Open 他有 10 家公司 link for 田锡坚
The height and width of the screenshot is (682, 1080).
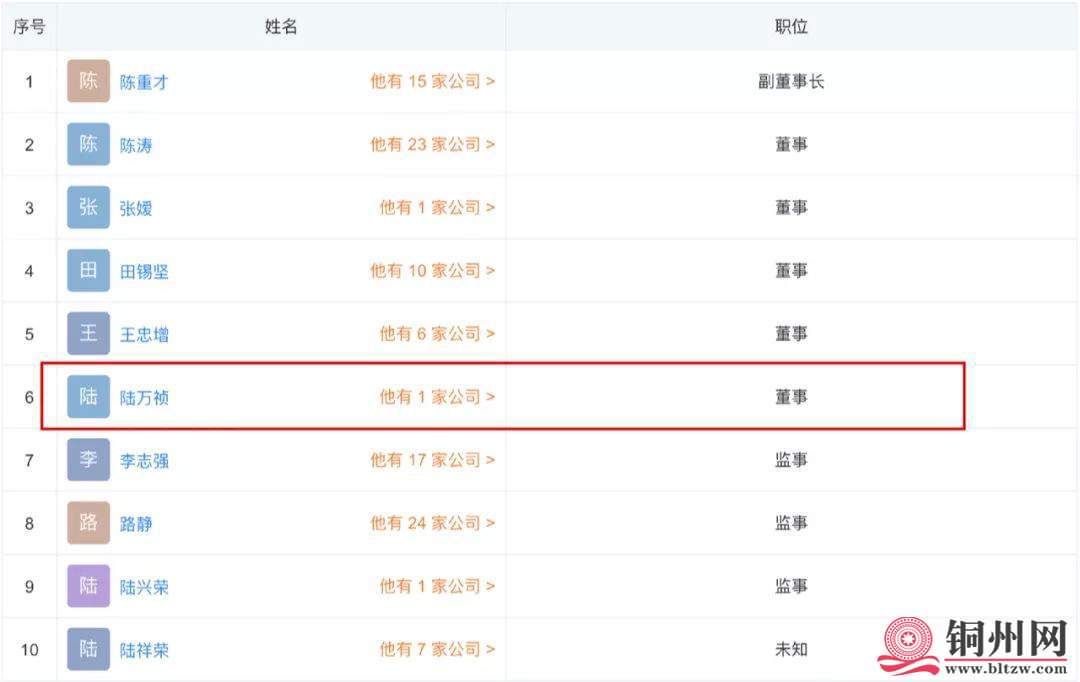click(433, 271)
